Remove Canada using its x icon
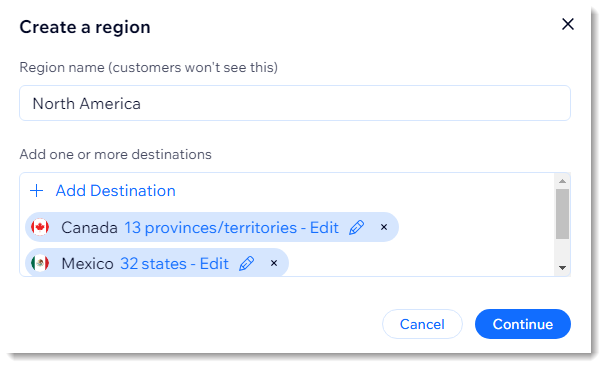This screenshot has width=606, height=368. (x=384, y=227)
